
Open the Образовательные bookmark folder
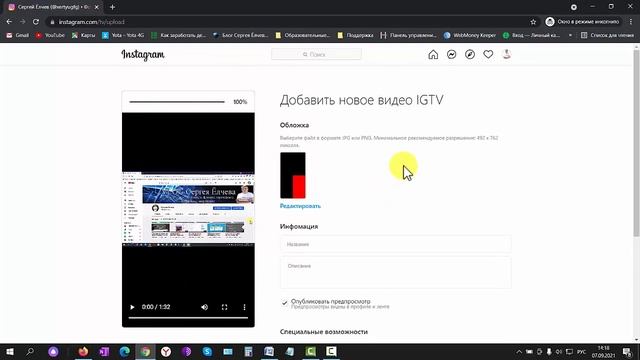303,35
